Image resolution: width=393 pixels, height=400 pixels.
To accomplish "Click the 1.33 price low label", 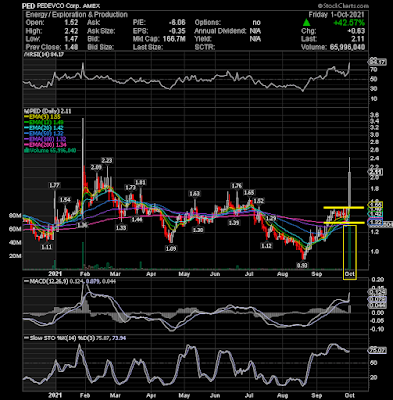I will 121,228.
